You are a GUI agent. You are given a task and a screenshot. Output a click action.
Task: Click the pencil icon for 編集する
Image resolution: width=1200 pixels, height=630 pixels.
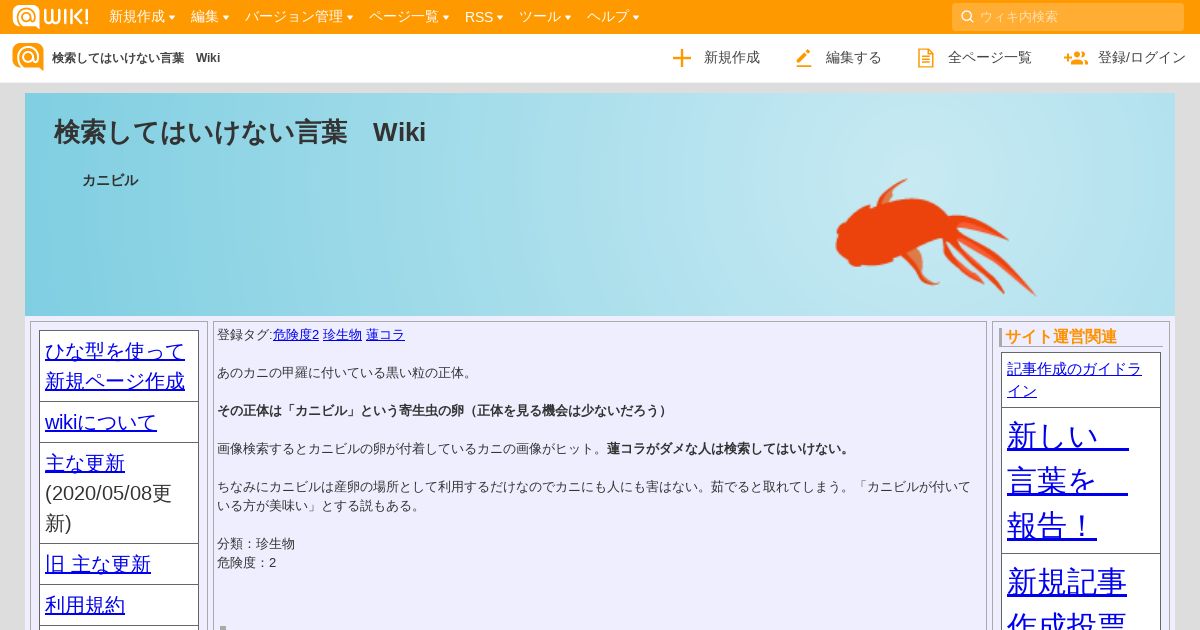point(804,58)
